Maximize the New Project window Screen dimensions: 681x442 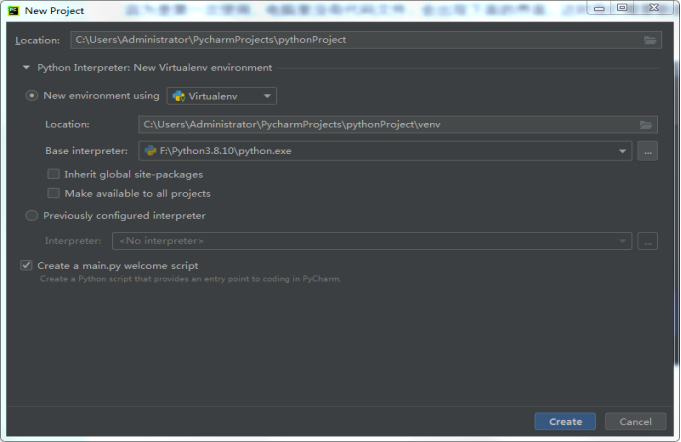click(x=622, y=7)
